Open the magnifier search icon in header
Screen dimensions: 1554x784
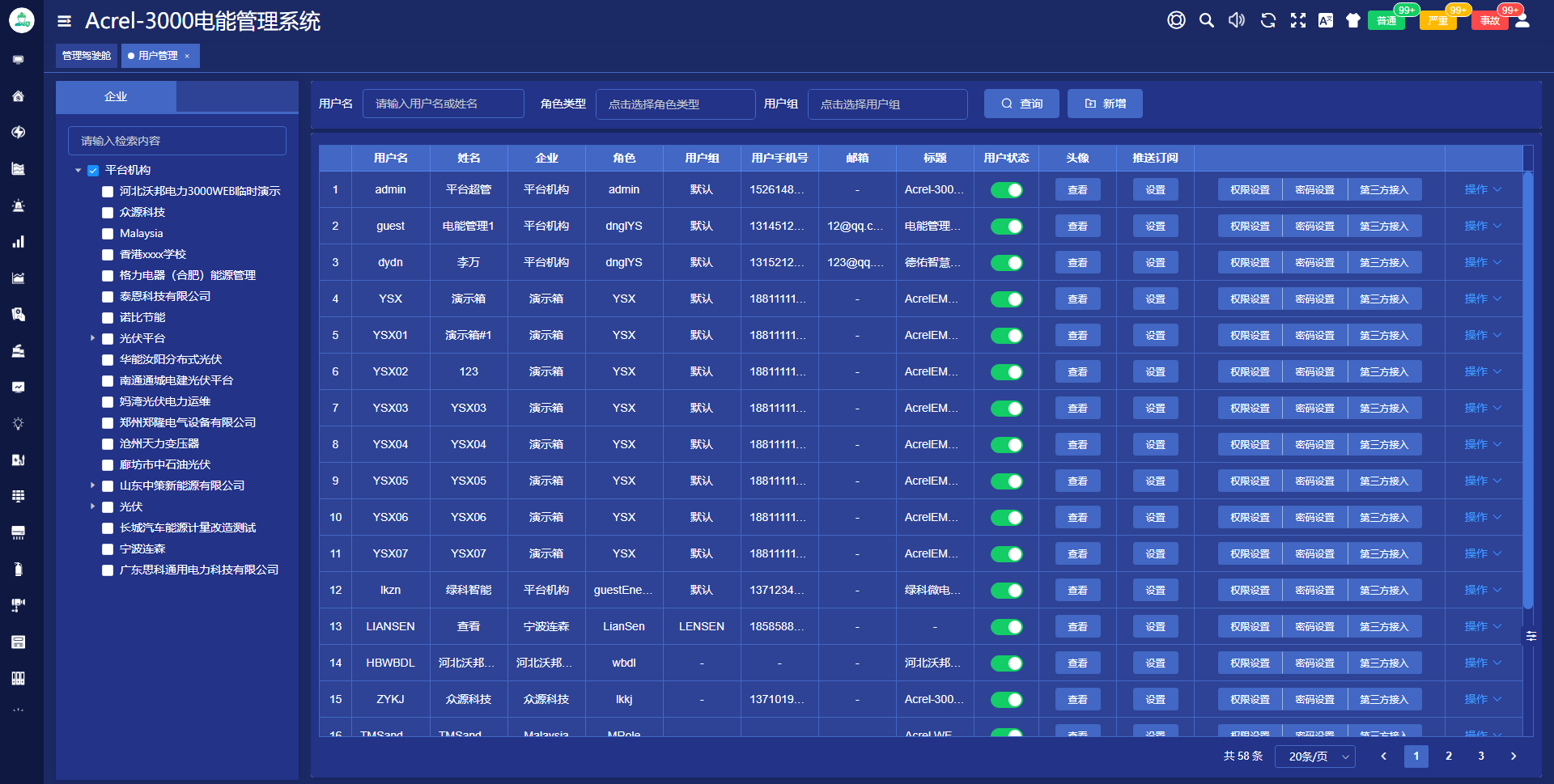1207,20
